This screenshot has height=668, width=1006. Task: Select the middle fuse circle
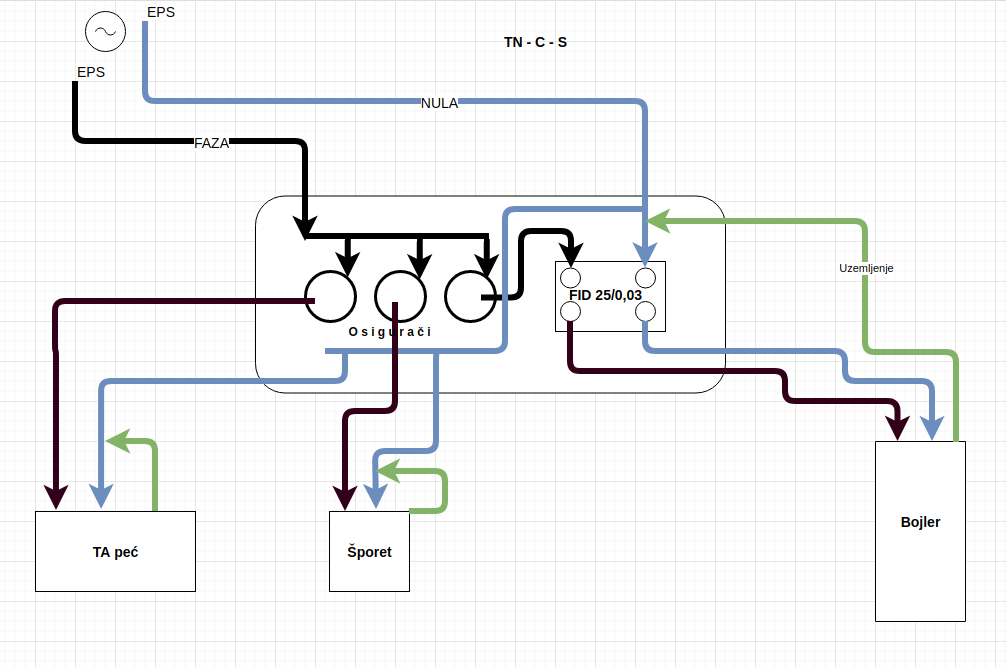(400, 297)
